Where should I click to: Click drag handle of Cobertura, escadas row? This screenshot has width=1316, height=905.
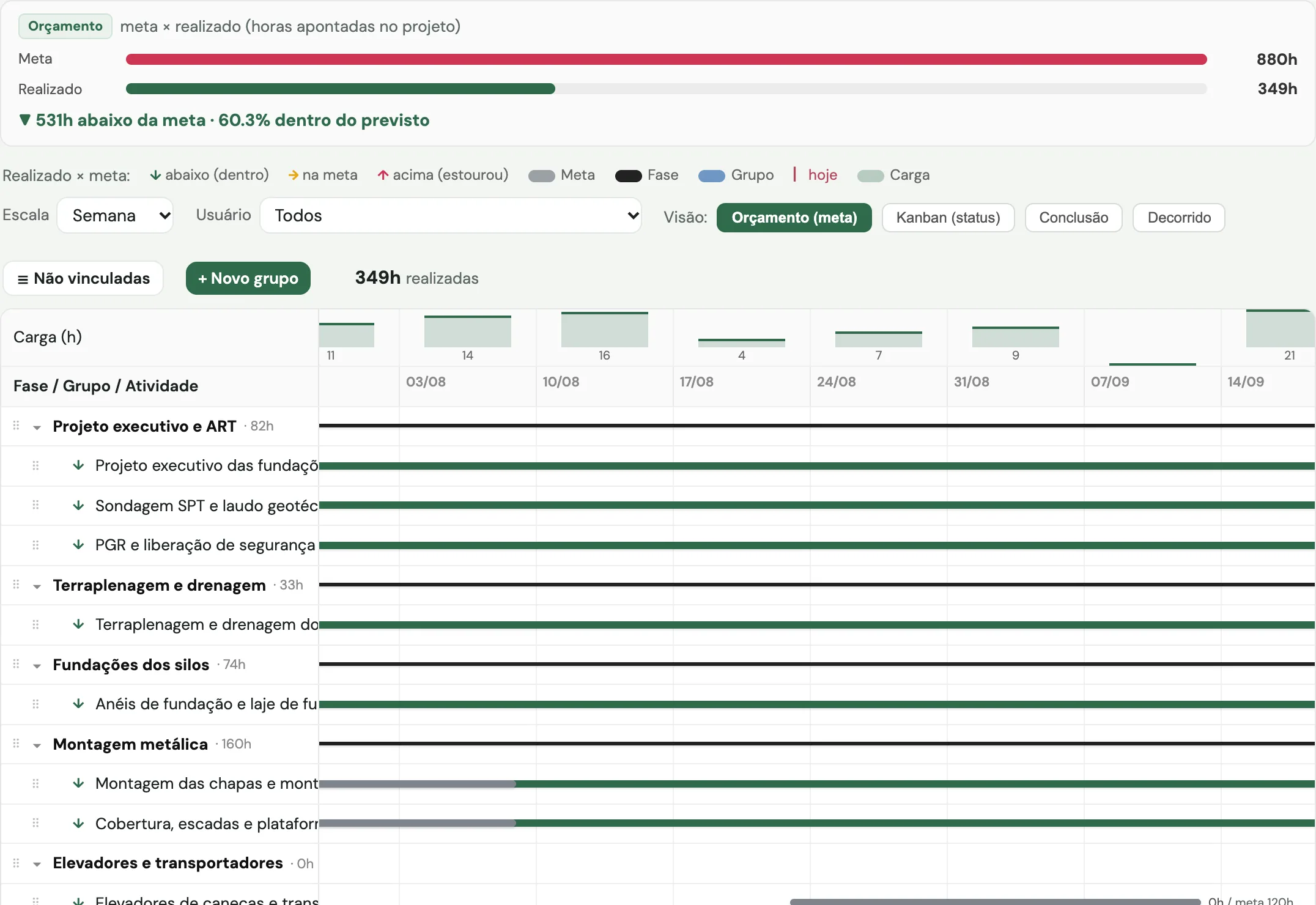[x=35, y=823]
